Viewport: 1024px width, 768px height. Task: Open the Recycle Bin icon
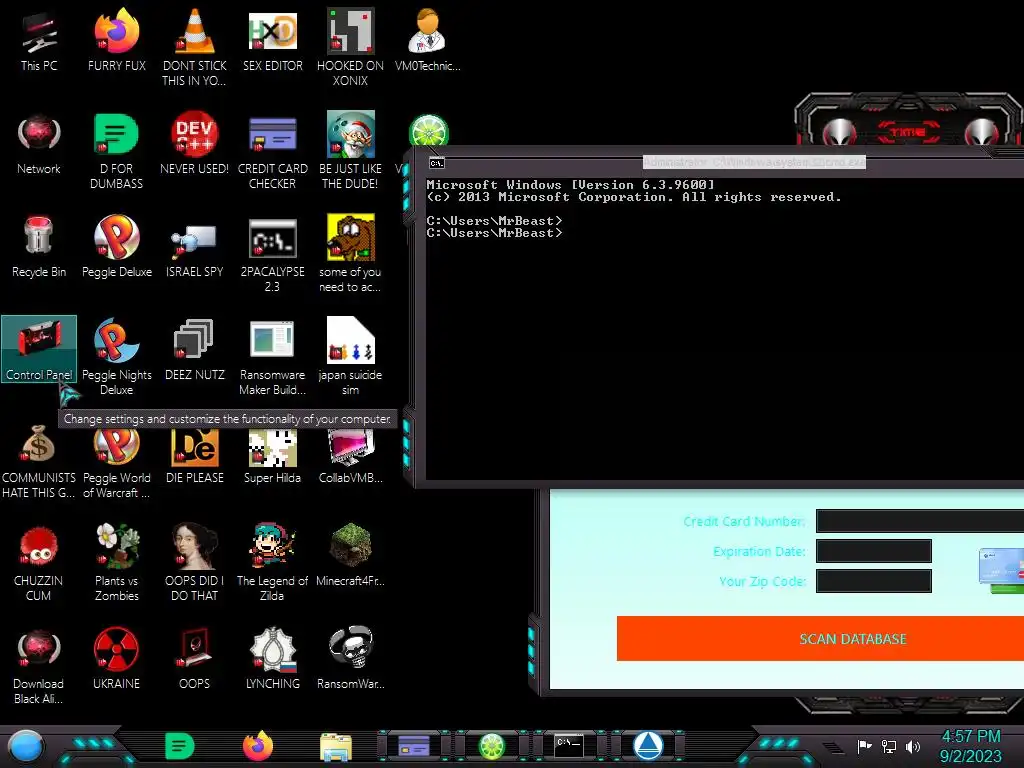[x=39, y=247]
